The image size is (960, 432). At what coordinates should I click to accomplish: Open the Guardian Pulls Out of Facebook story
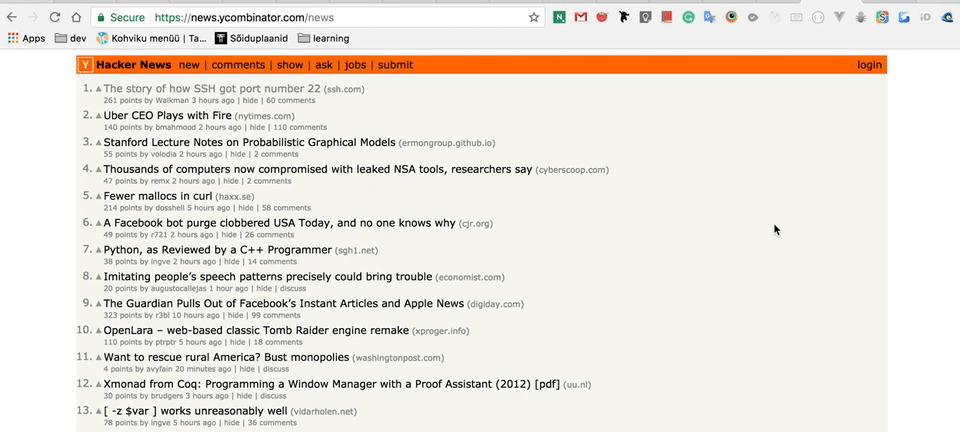(x=283, y=304)
